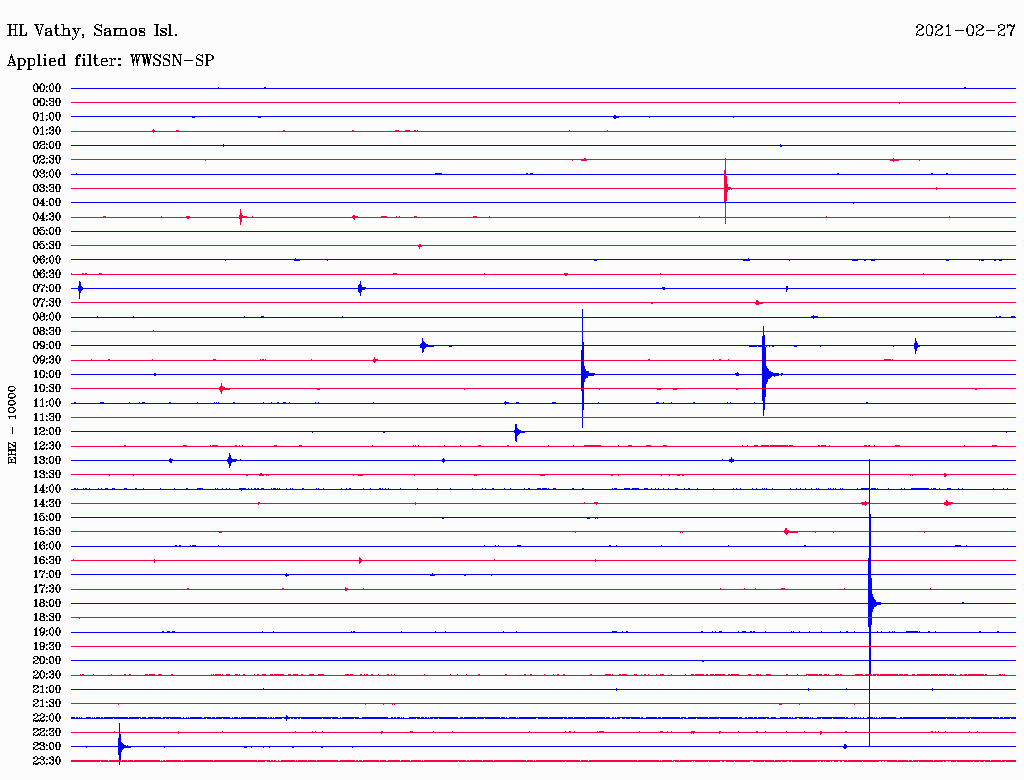
Task: Select the 01:00 time label
Action: pyautogui.click(x=46, y=116)
